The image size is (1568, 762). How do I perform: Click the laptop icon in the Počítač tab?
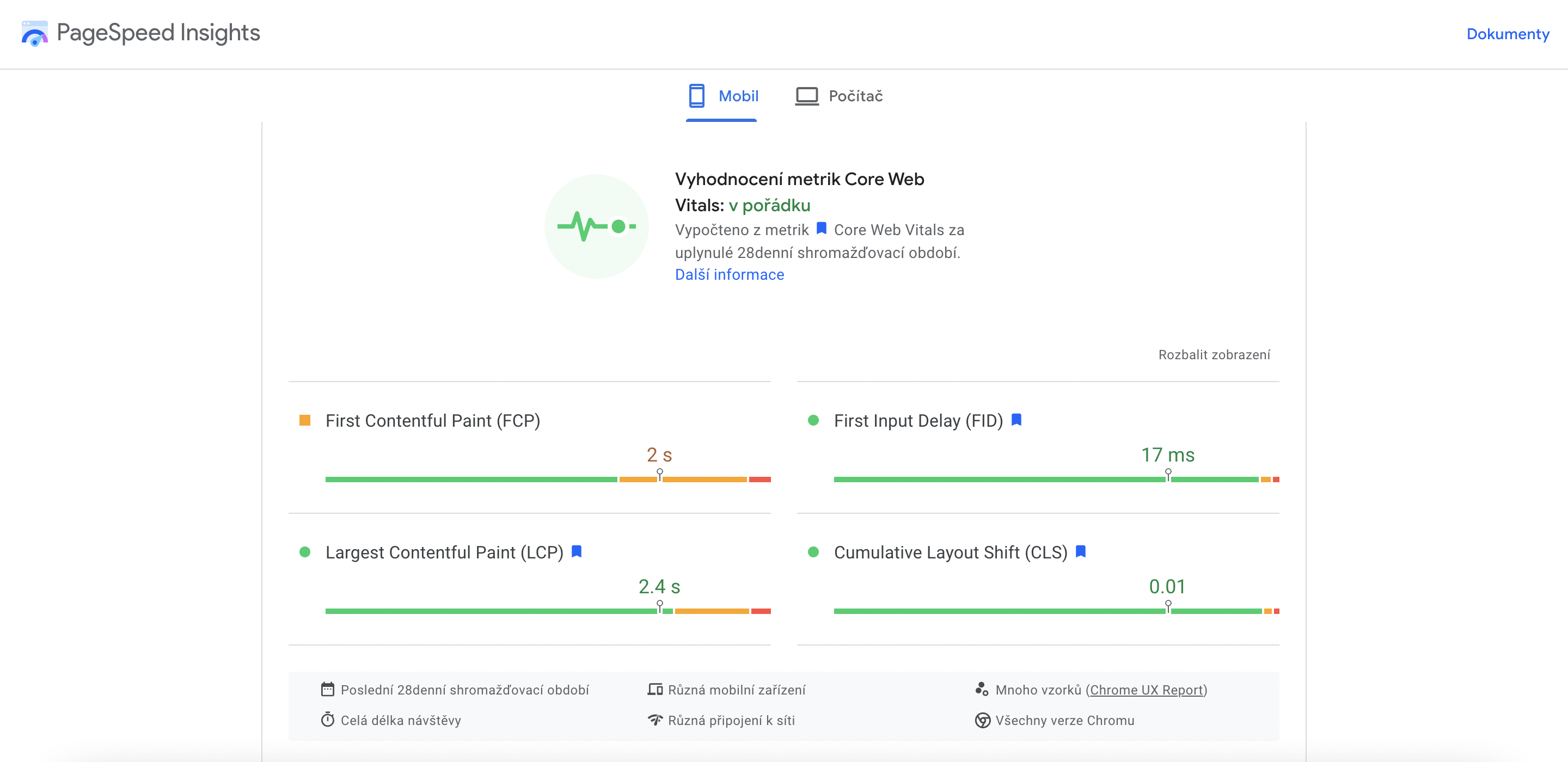(x=806, y=96)
